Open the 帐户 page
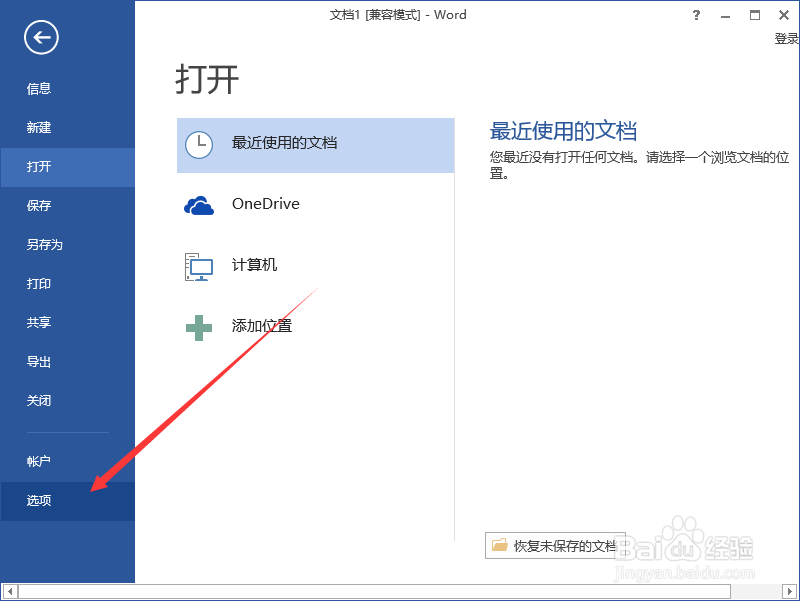 click(x=67, y=461)
